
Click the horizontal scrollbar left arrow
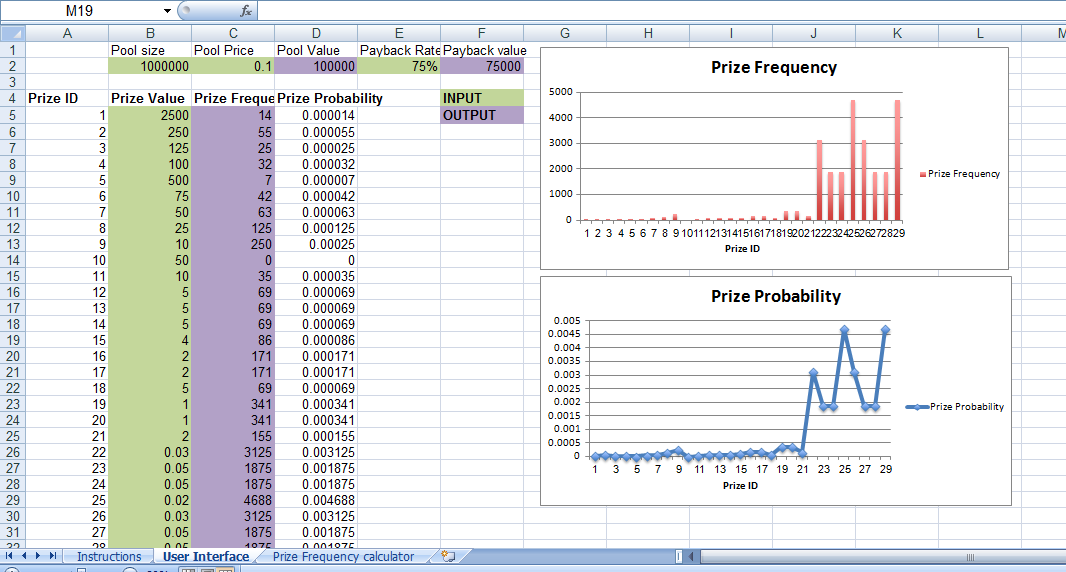point(692,557)
